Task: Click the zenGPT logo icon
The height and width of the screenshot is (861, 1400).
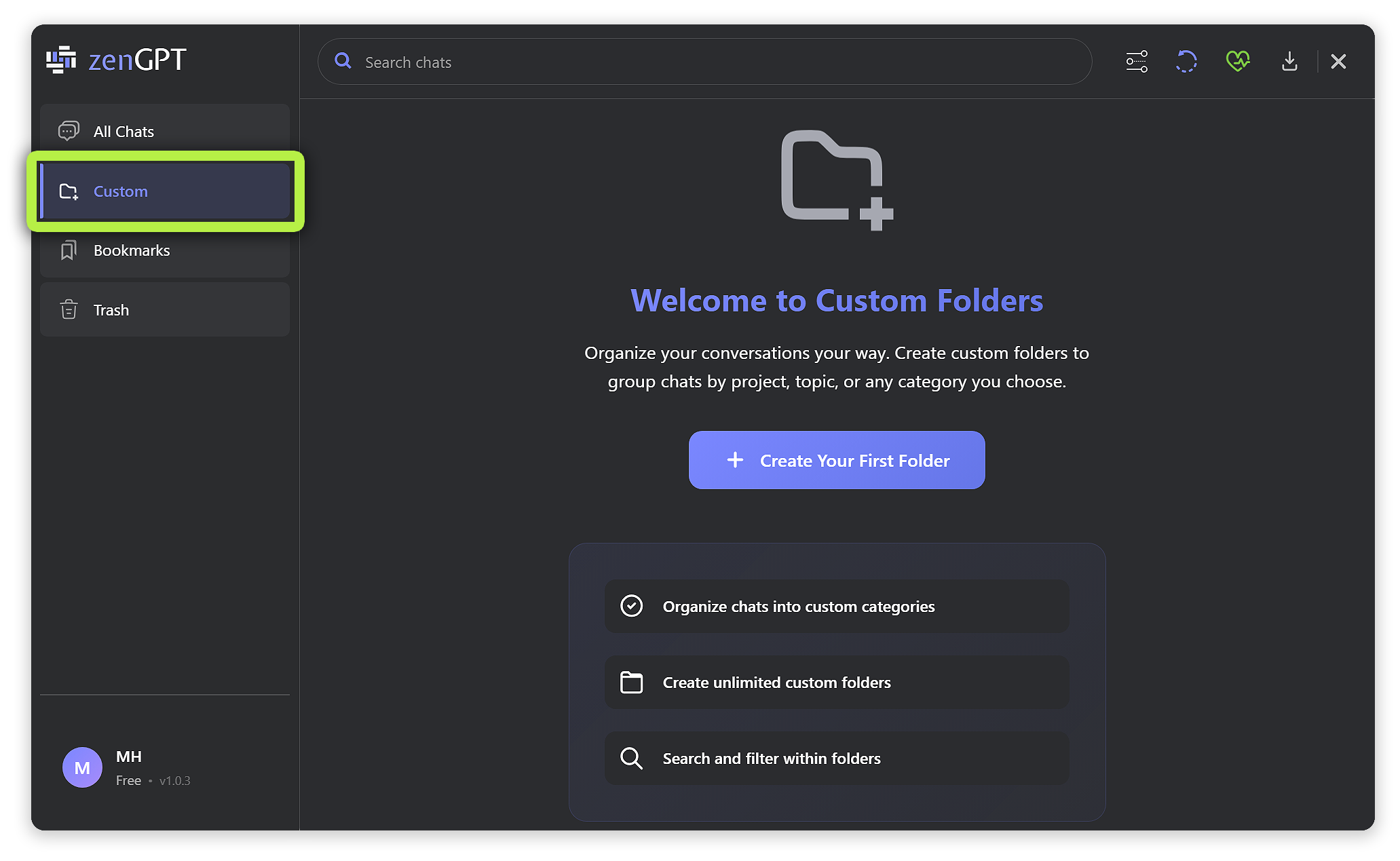Action: [62, 60]
